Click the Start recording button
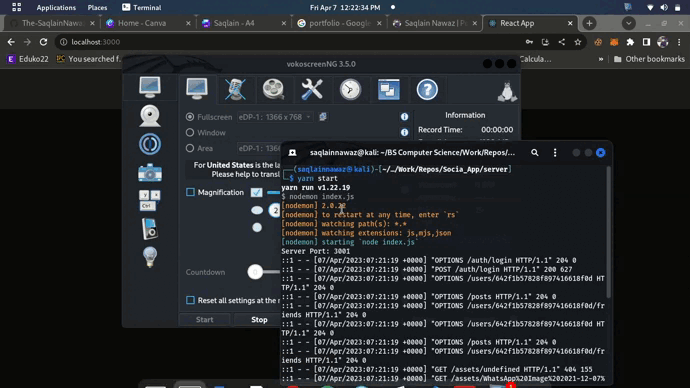This screenshot has width=690, height=388. tap(205, 320)
